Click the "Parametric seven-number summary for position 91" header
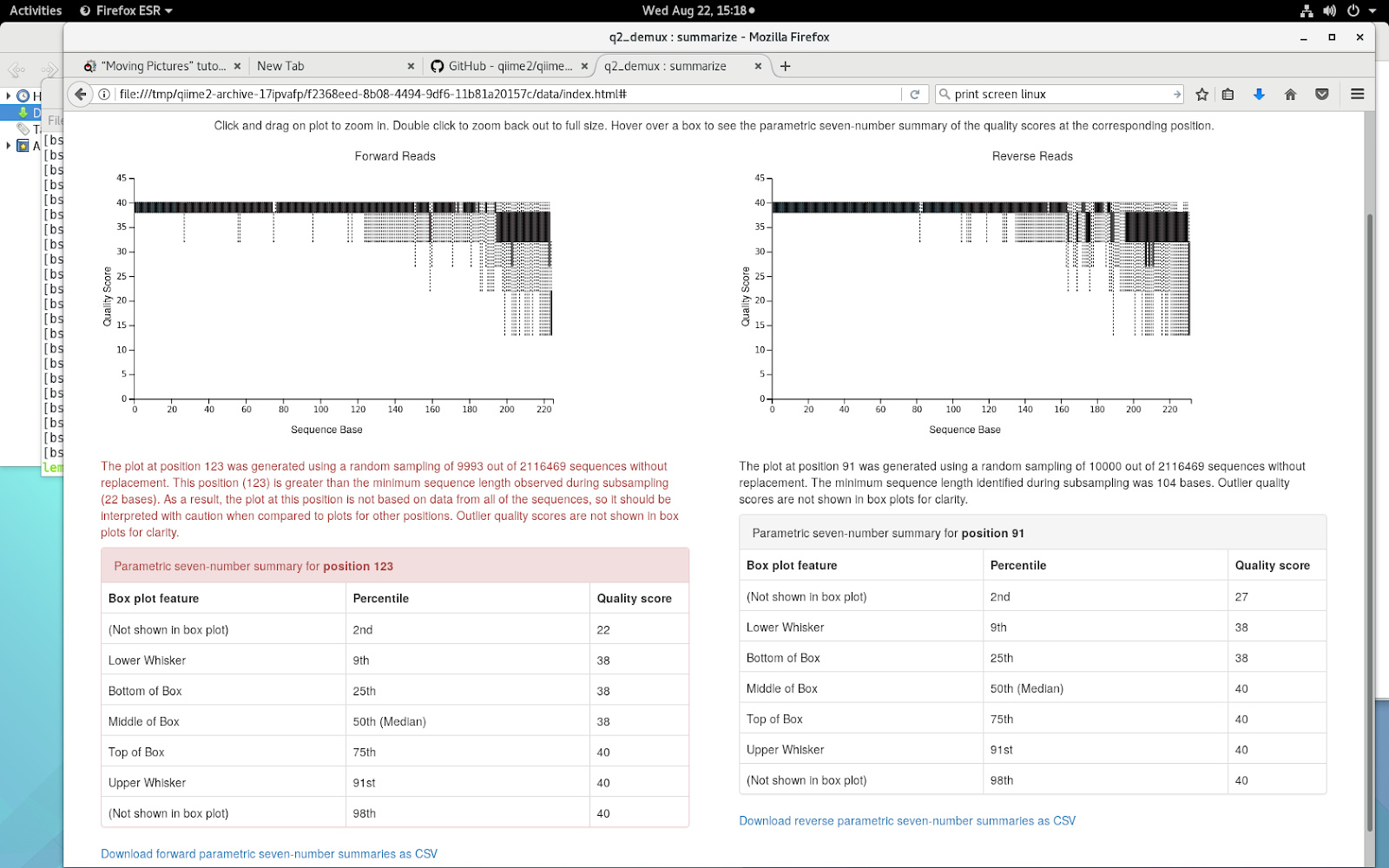Image resolution: width=1389 pixels, height=868 pixels. coord(1033,533)
